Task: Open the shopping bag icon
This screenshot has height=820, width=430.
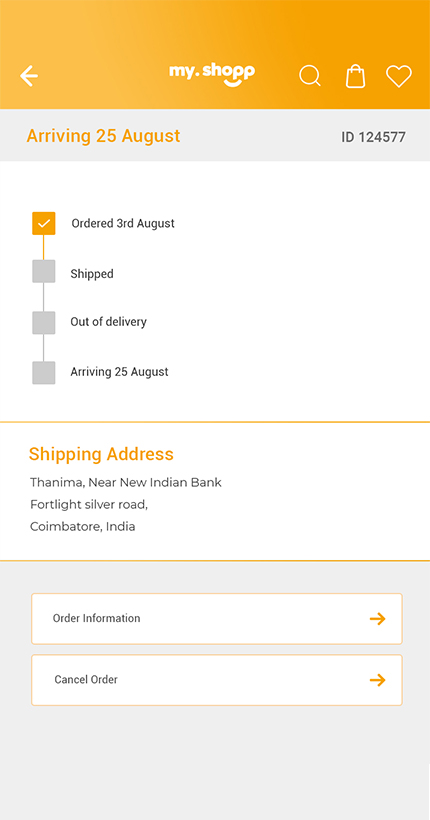Action: point(355,76)
